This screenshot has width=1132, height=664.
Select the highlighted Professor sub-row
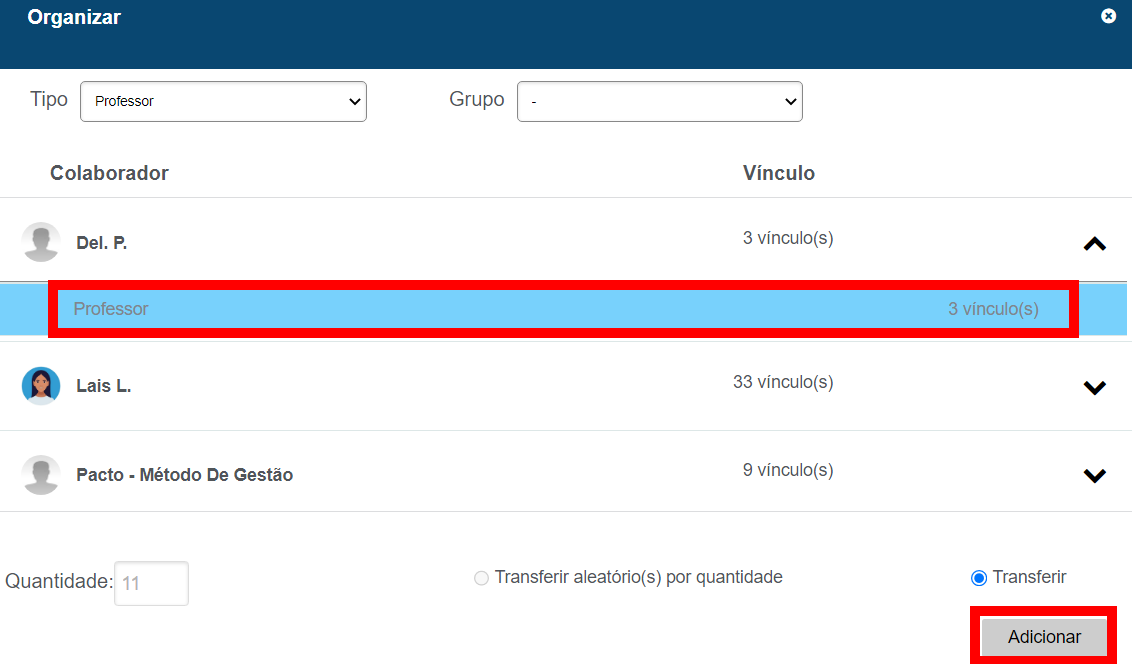coord(563,309)
